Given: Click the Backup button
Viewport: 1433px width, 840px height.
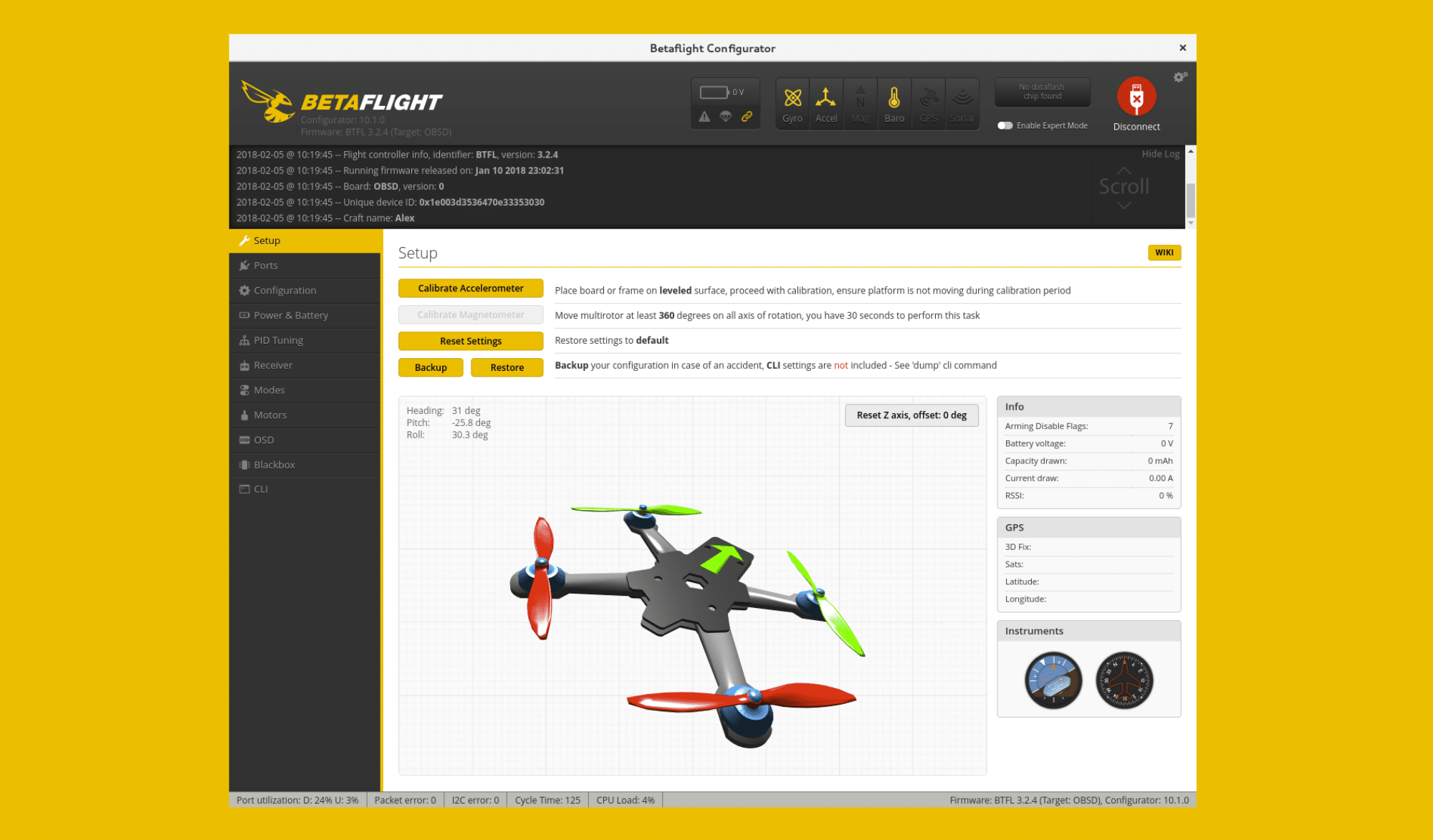Looking at the screenshot, I should click(431, 367).
